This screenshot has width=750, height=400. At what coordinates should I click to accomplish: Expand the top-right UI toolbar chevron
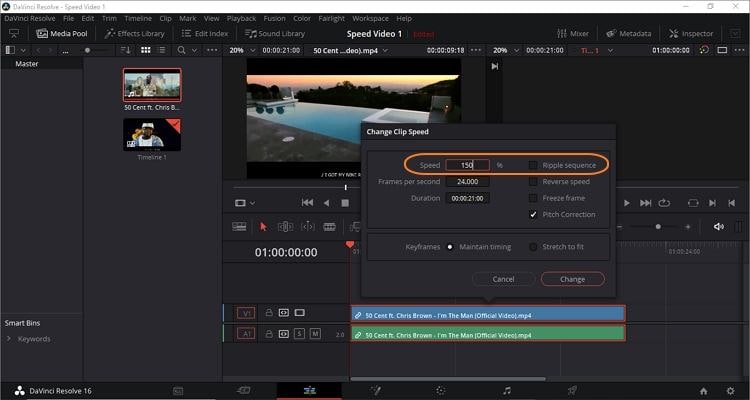[x=735, y=33]
